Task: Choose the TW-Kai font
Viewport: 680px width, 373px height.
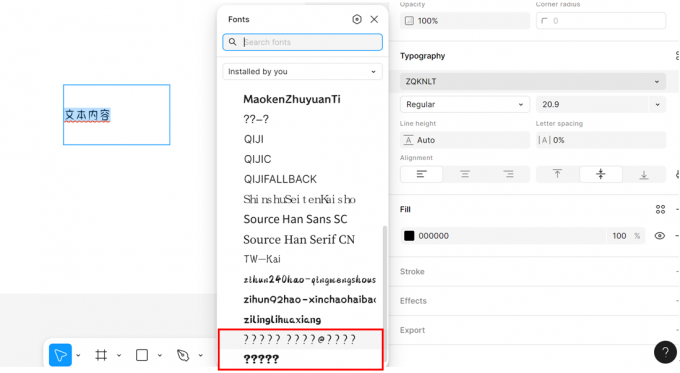Action: click(262, 259)
